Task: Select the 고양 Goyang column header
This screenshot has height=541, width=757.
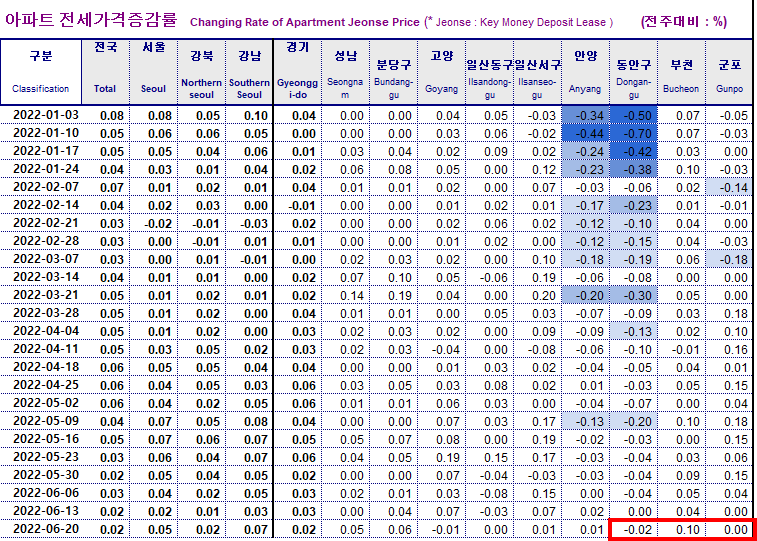Action: tap(441, 72)
